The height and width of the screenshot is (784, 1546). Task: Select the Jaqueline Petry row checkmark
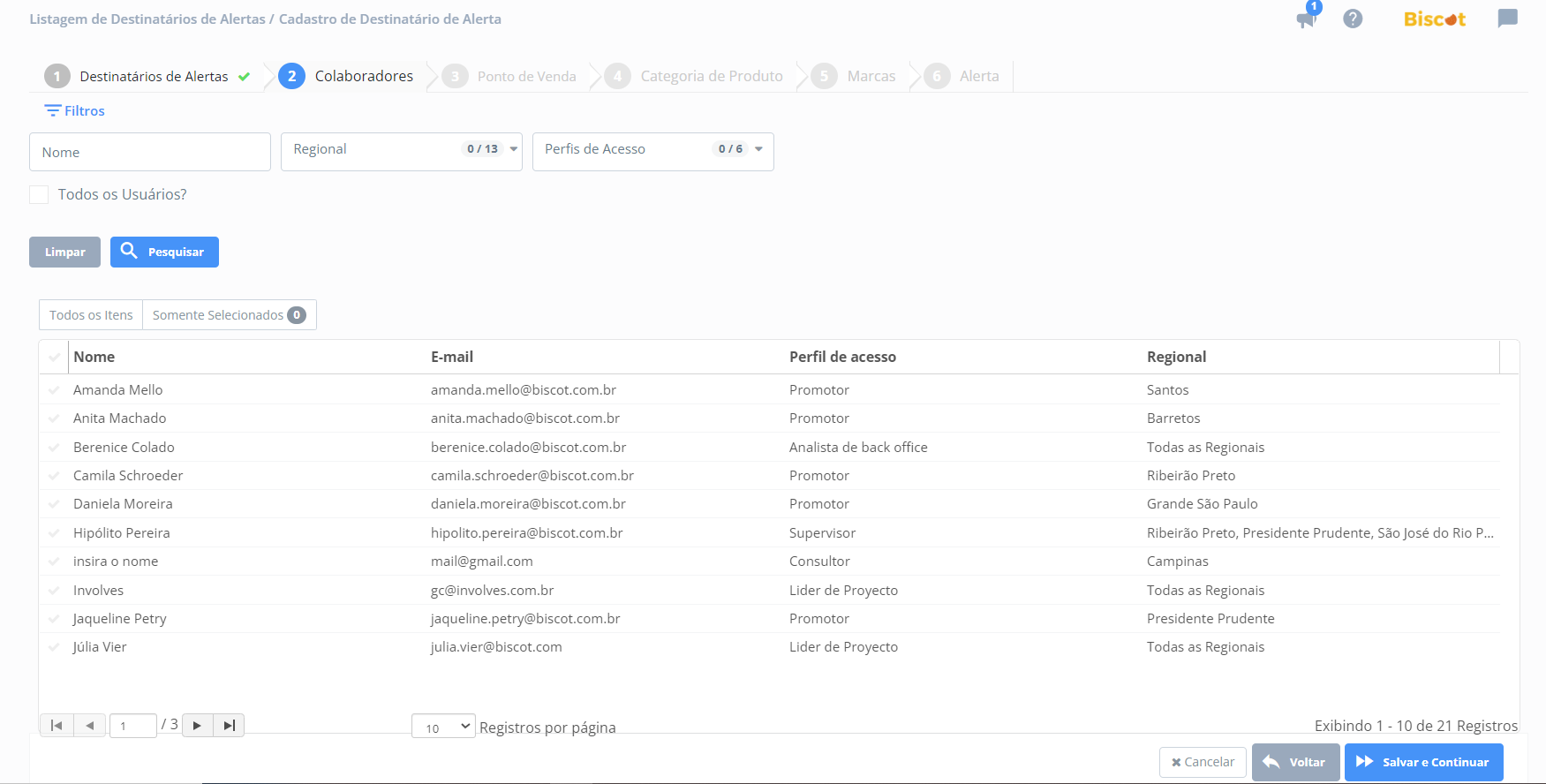[54, 618]
